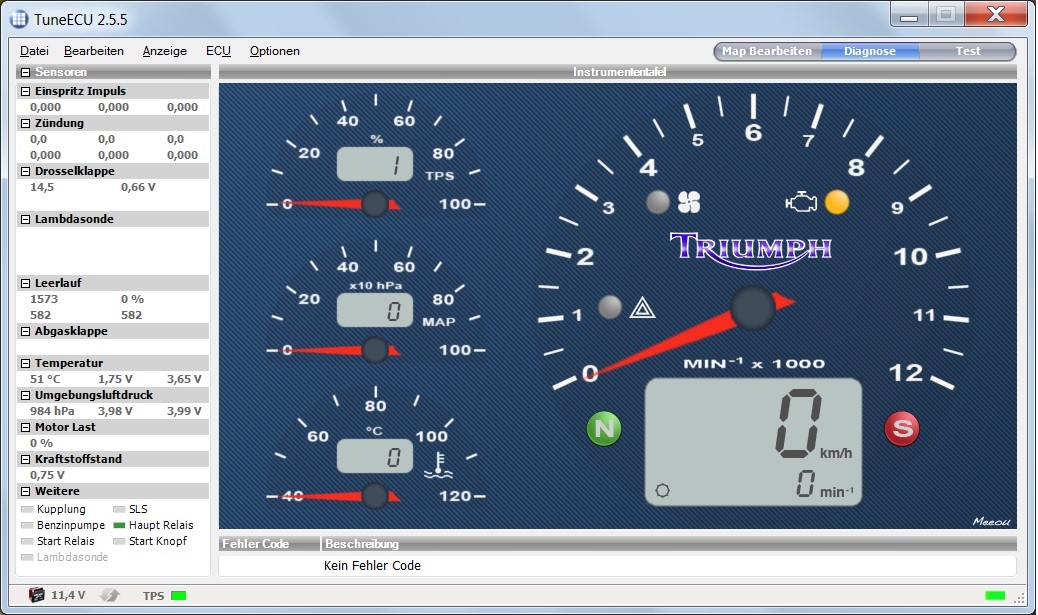Collapse the Temperatur section

[25, 363]
